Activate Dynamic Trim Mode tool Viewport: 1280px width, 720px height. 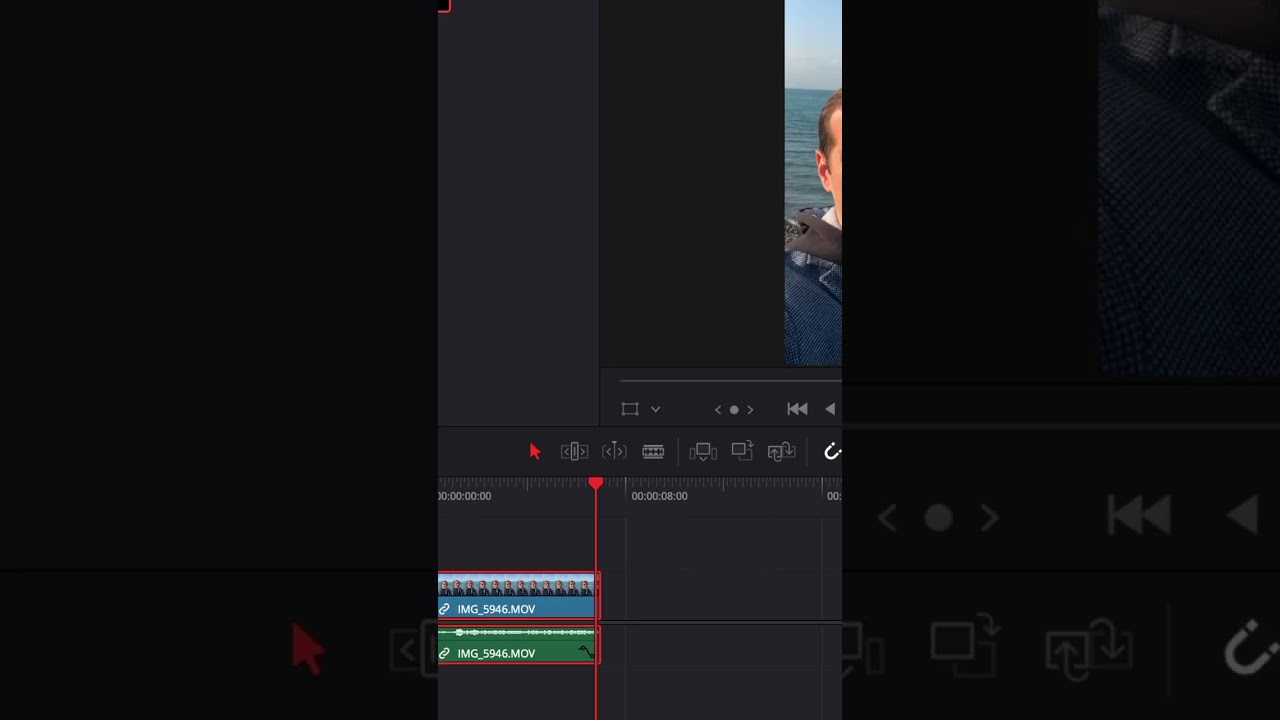614,452
